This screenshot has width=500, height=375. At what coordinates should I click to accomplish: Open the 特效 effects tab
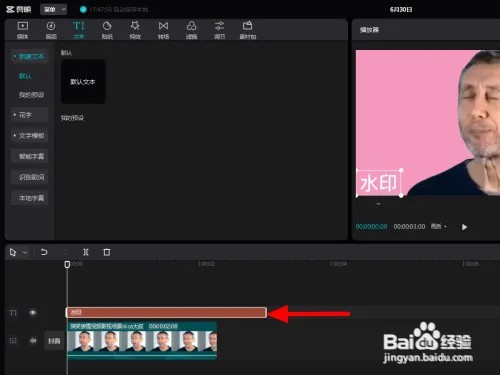click(135, 30)
